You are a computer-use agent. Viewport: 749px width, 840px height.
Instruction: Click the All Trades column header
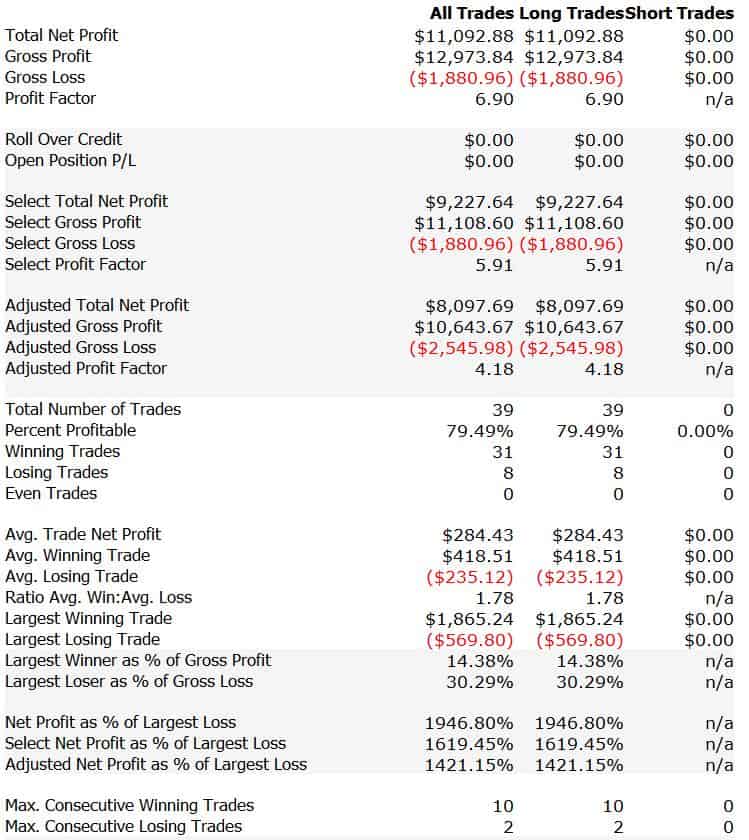click(x=471, y=13)
